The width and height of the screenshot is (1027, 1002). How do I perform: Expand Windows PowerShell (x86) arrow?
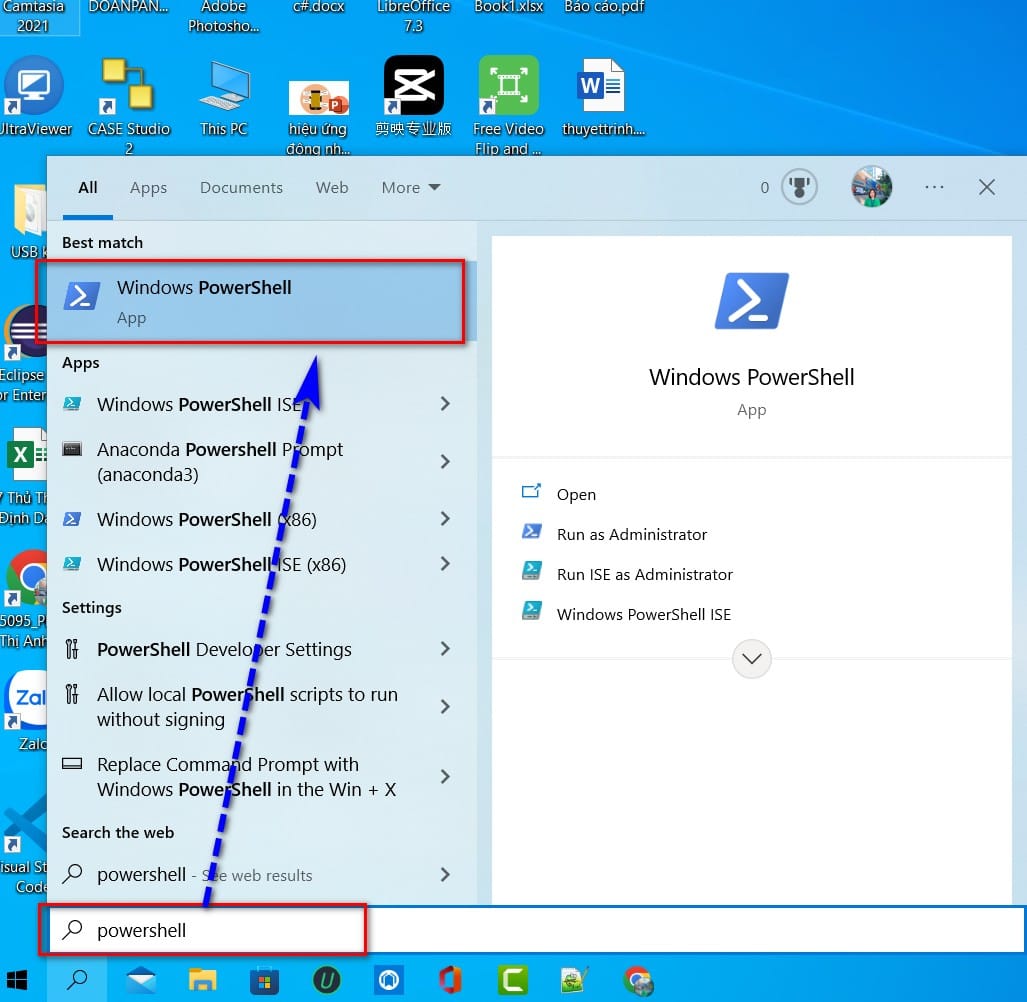click(445, 519)
